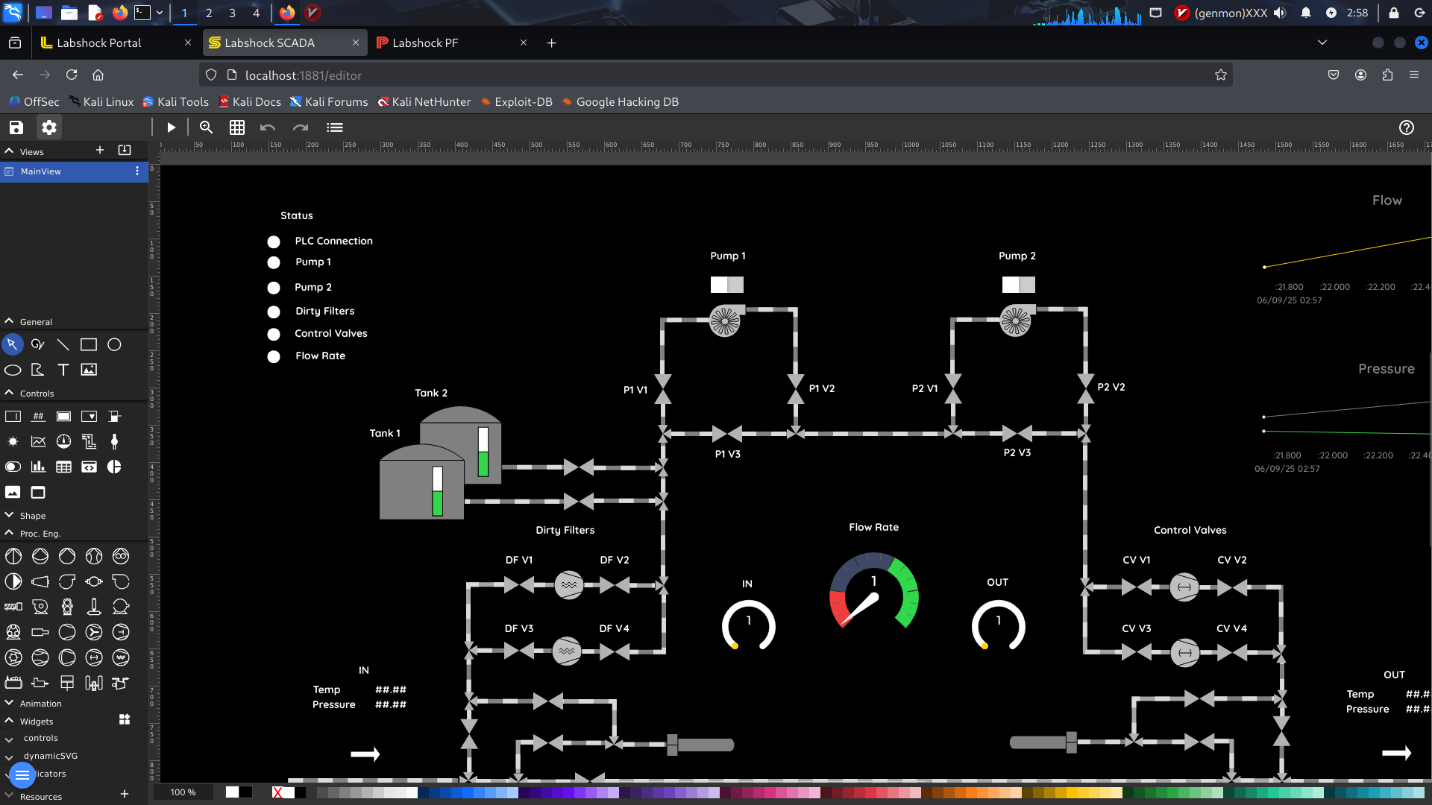
Task: Switch to the Labshock PF tab
Action: 425,43
